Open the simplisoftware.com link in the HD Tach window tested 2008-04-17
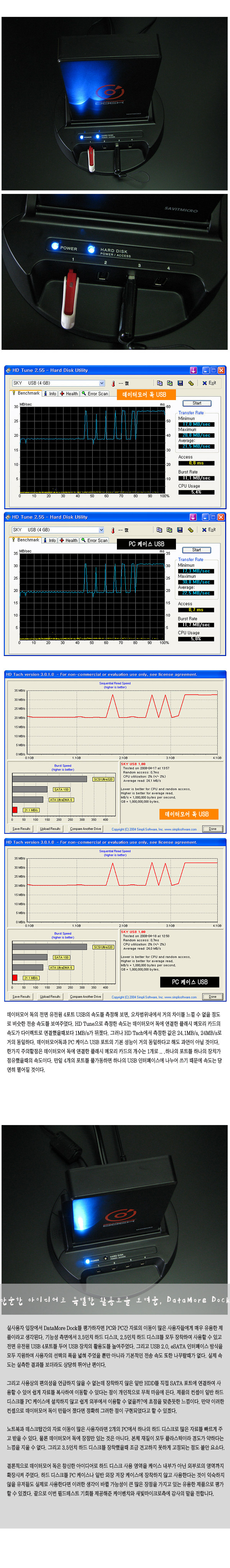The image size is (230, 1568). click(x=181, y=829)
